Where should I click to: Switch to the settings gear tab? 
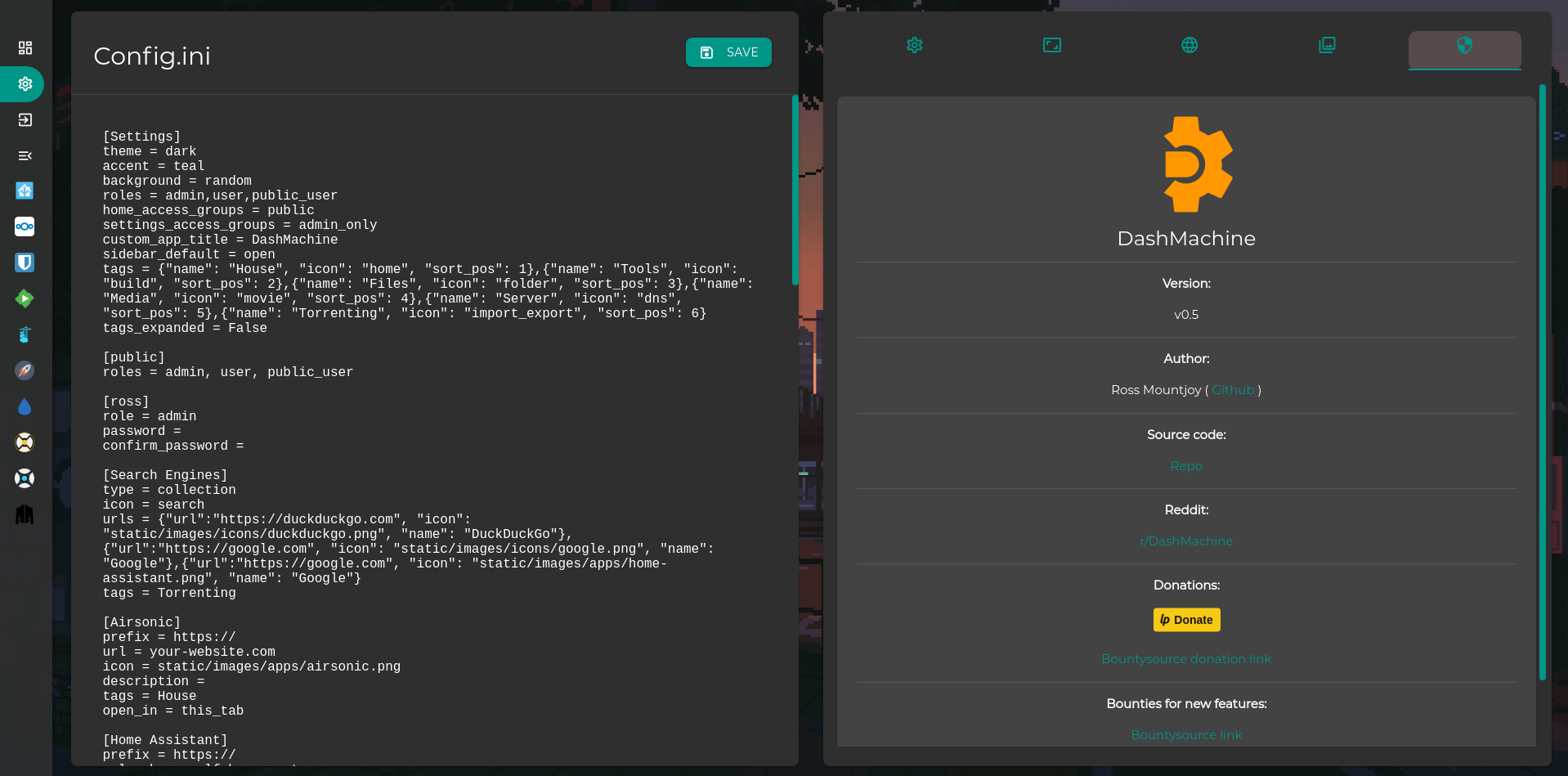click(914, 45)
